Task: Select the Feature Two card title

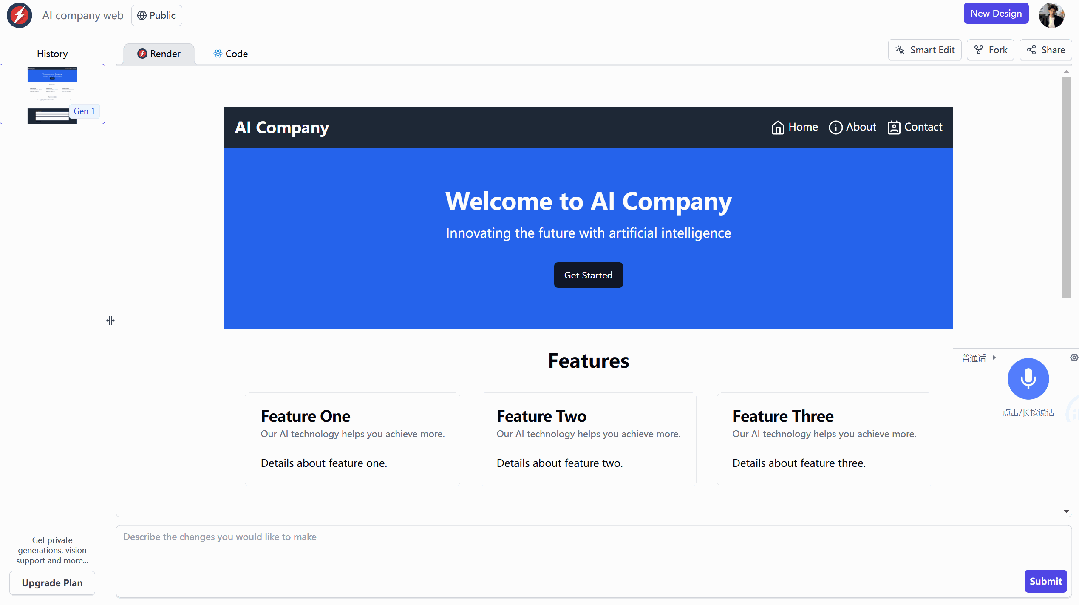Action: tap(542, 416)
